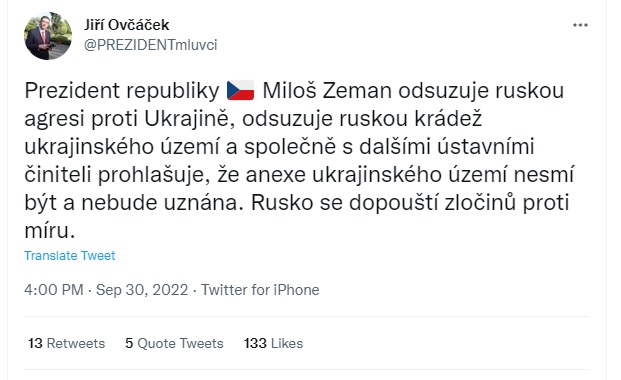
Task: View the 5 Quote Tweets list
Action: click(x=174, y=343)
